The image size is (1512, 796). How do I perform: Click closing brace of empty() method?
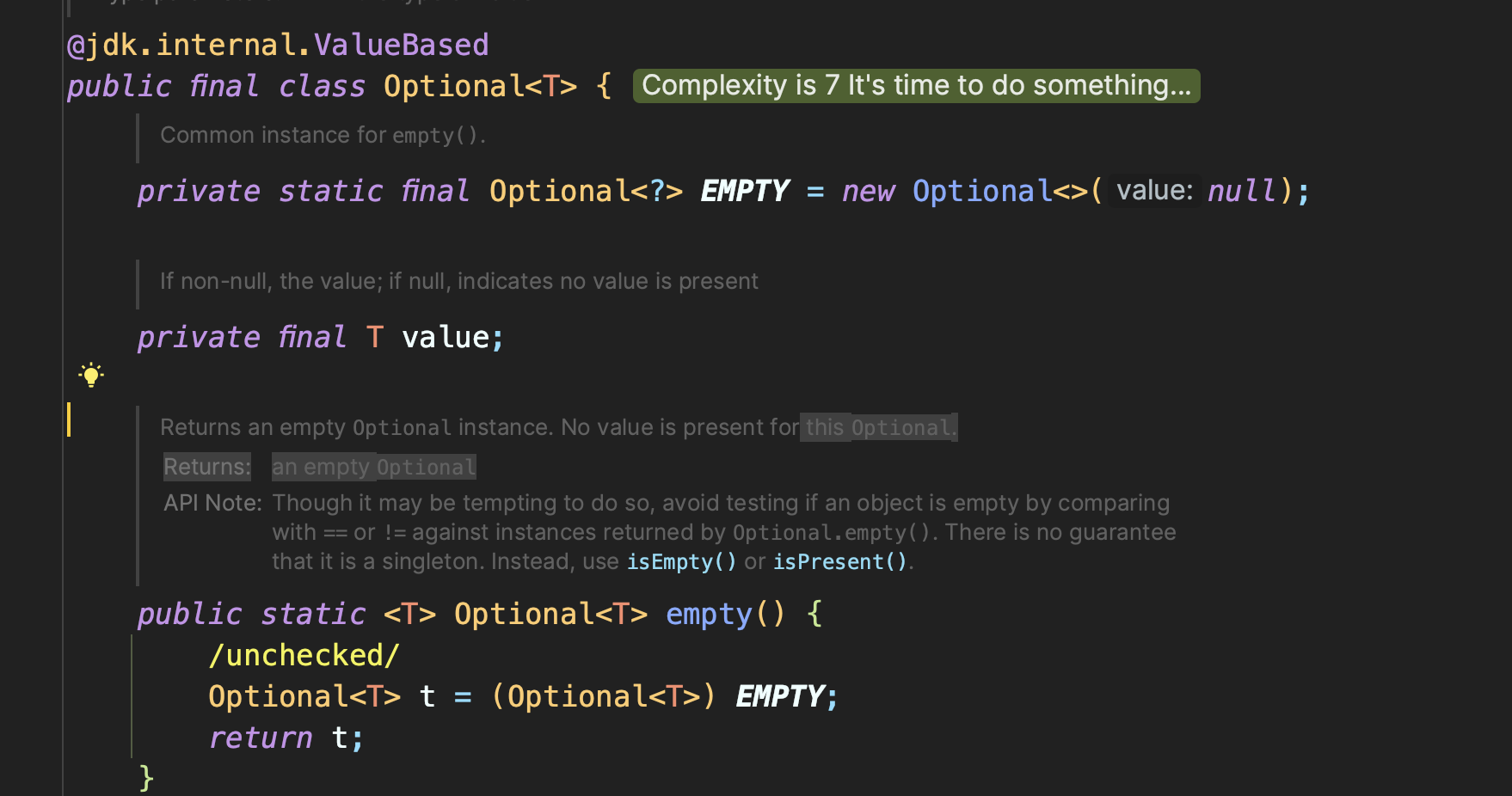pyautogui.click(x=146, y=778)
